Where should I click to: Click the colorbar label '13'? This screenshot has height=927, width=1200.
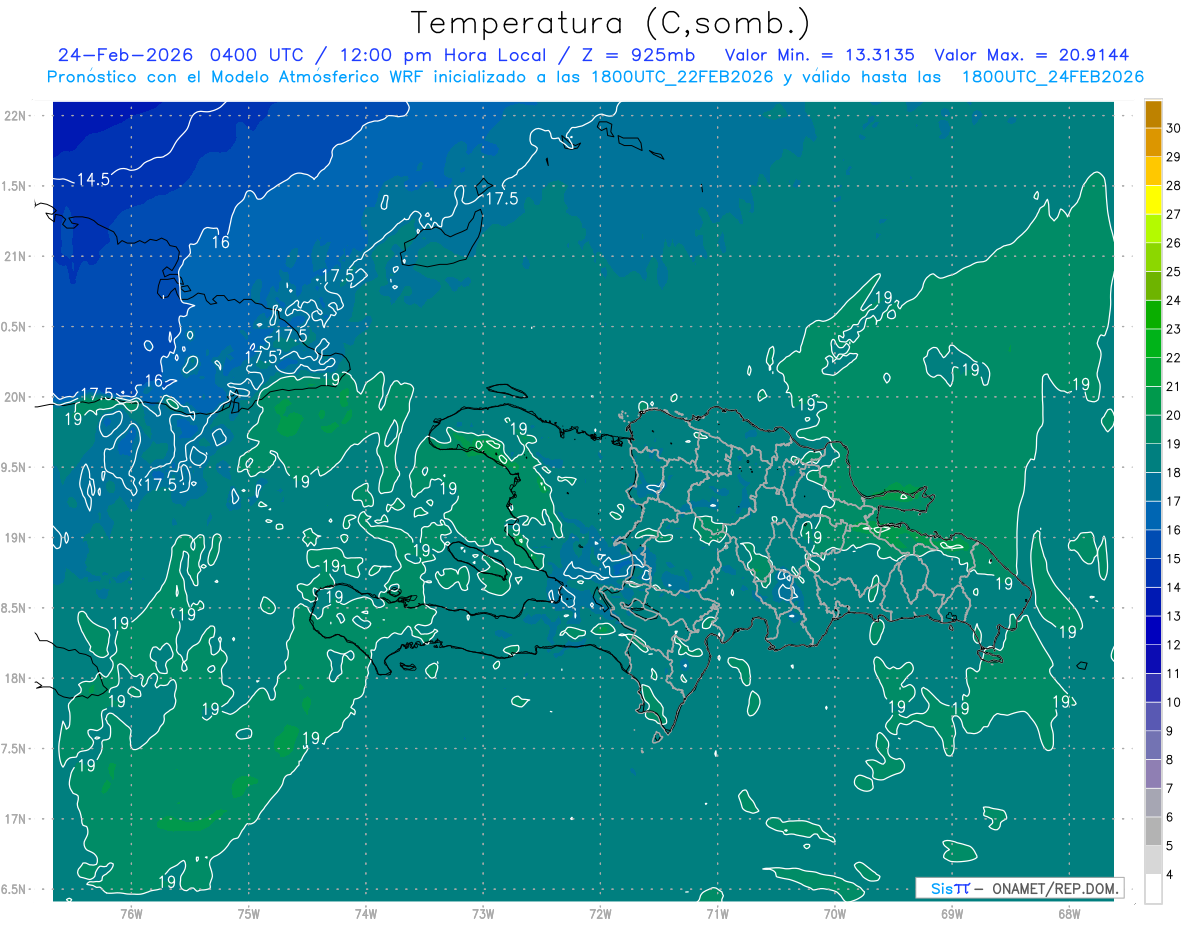point(1174,615)
